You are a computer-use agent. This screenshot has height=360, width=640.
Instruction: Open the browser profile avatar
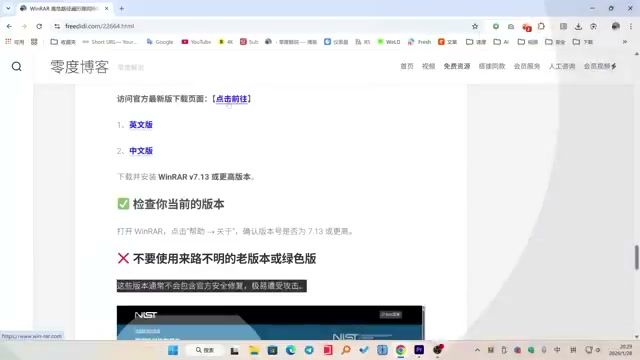click(x=616, y=26)
